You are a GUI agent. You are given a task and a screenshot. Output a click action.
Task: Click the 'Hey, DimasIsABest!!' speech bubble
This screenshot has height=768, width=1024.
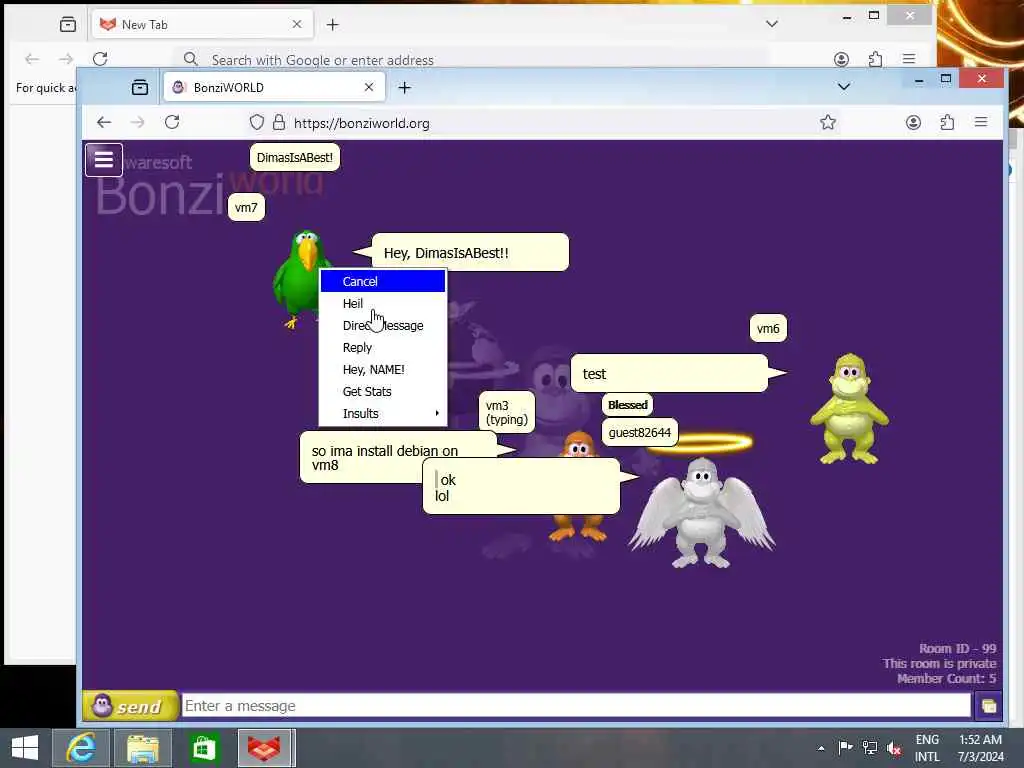470,253
